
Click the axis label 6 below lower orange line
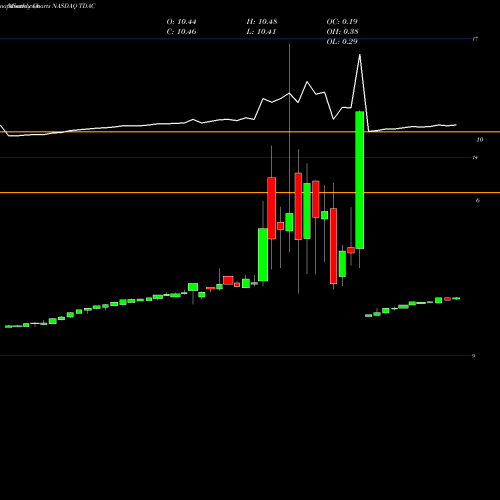click(478, 200)
